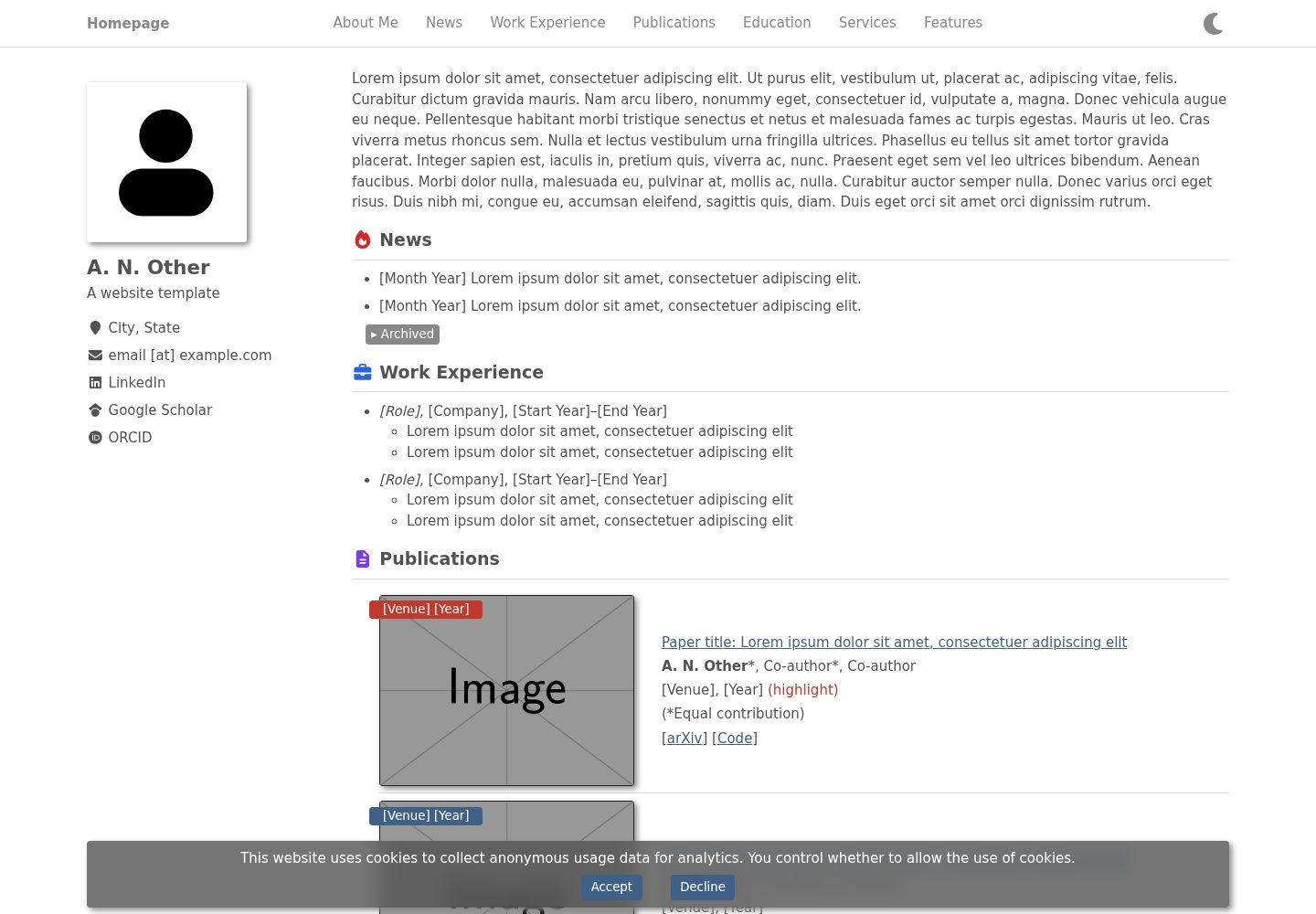Open the ORCID profile link

pyautogui.click(x=130, y=438)
